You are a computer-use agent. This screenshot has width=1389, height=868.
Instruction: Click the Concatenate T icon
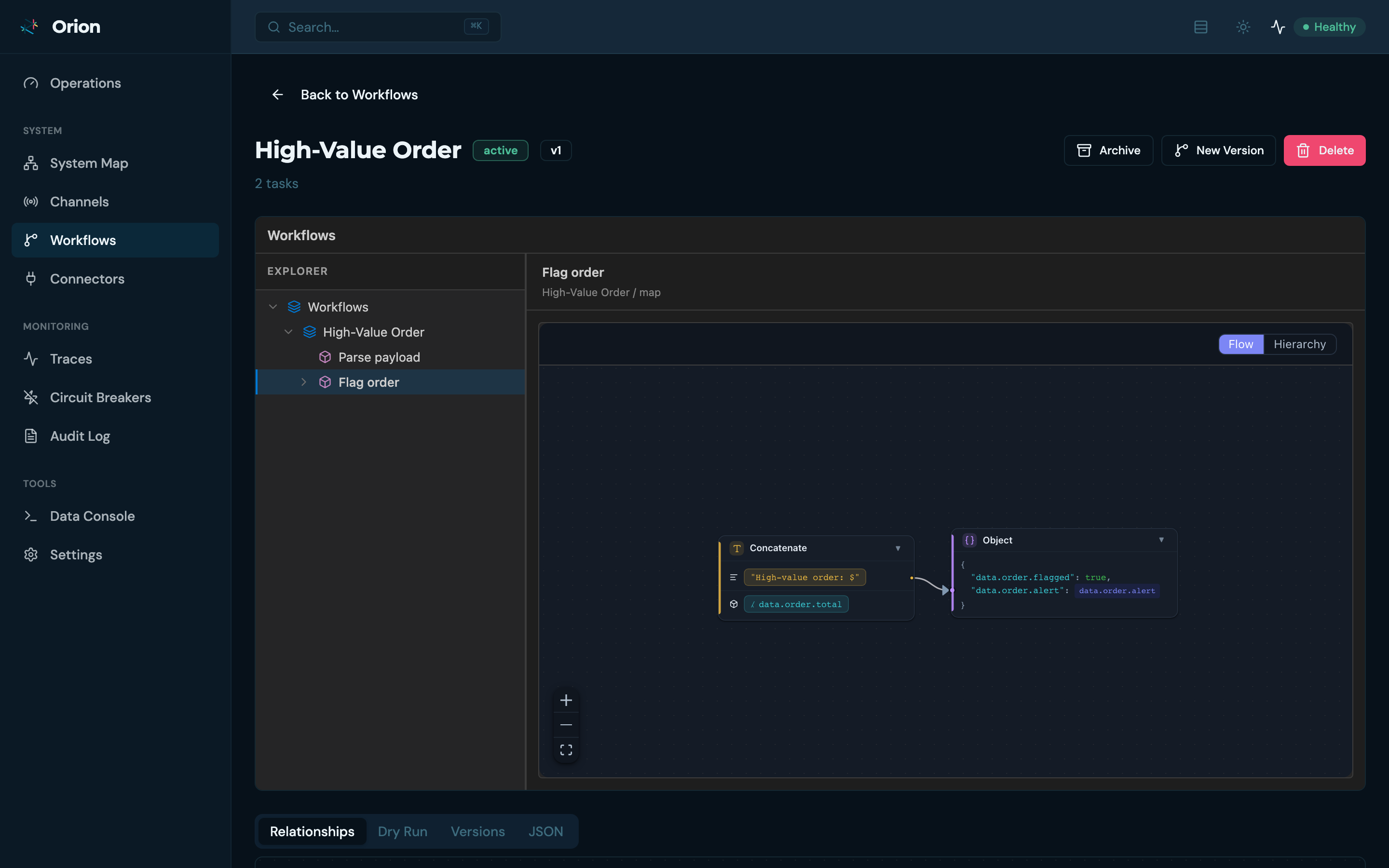(x=736, y=548)
